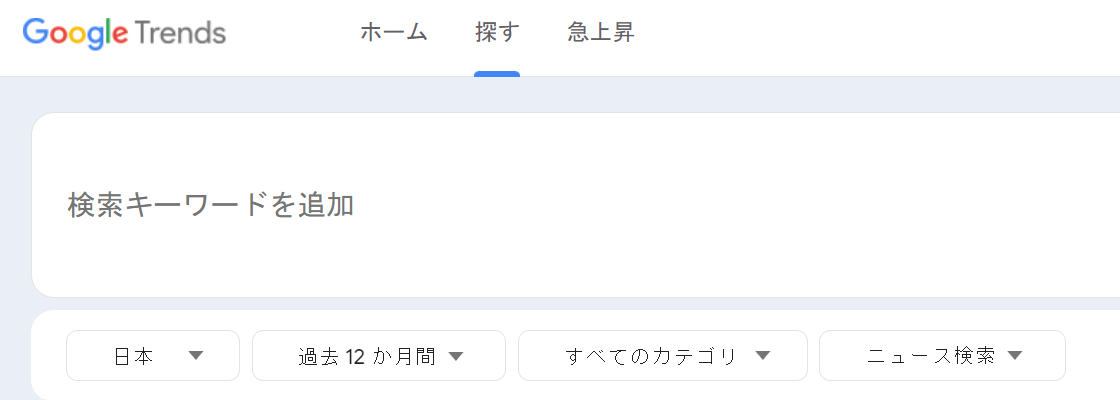The height and width of the screenshot is (400, 1120).
Task: Click the arrow beside すべてのカテゴリ
Action: point(762,356)
